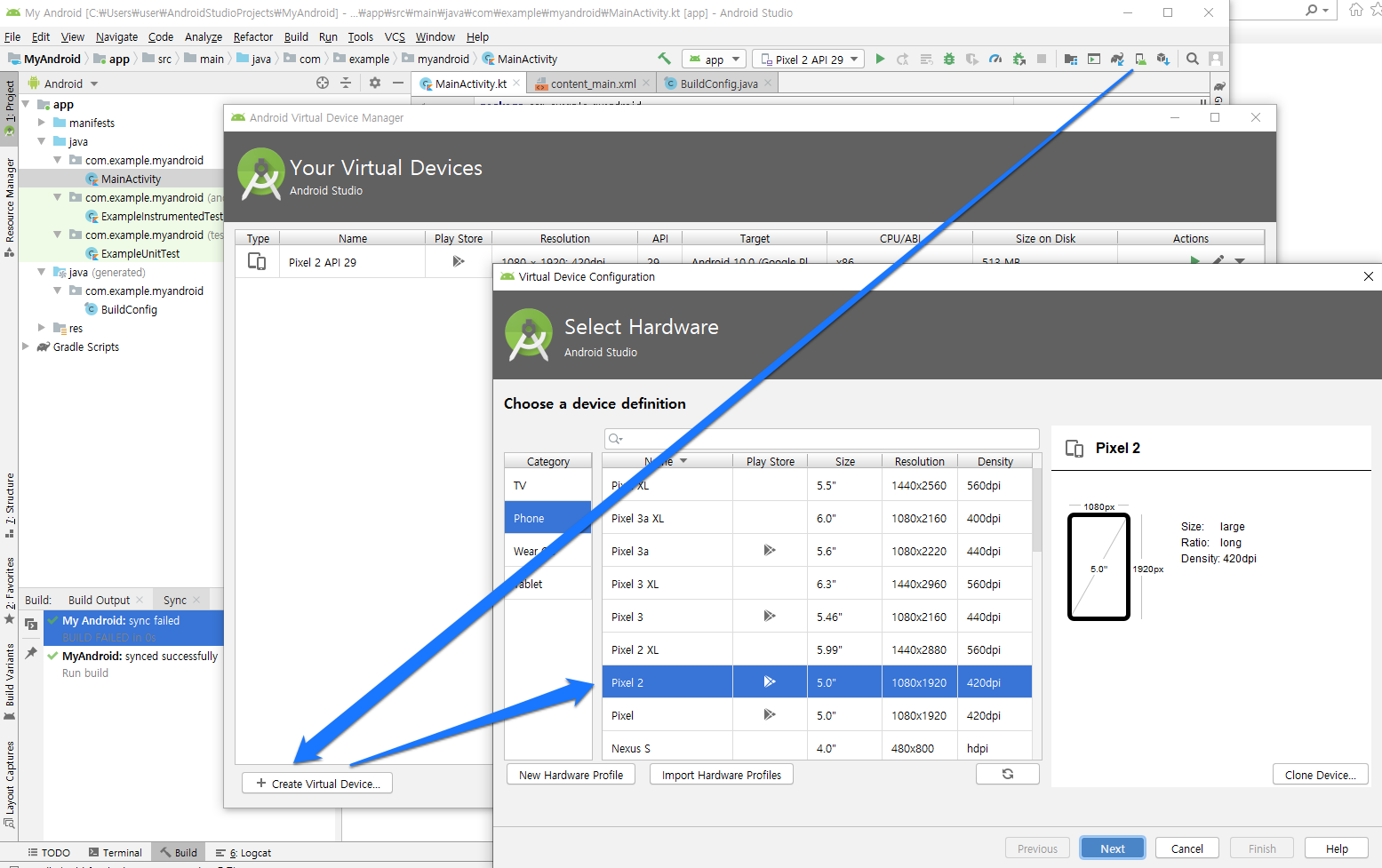This screenshot has width=1382, height=868.
Task: Click the Search Everywhere magnifier icon
Action: coord(1193,59)
